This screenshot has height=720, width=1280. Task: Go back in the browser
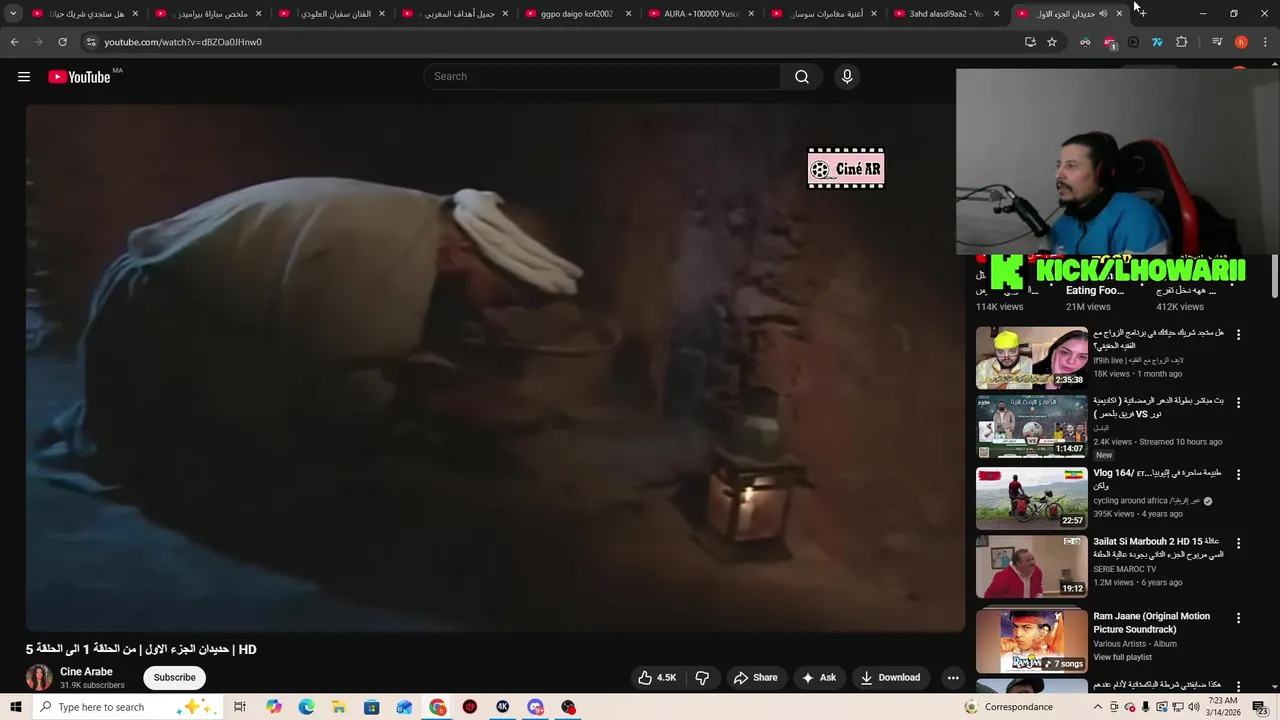(14, 42)
